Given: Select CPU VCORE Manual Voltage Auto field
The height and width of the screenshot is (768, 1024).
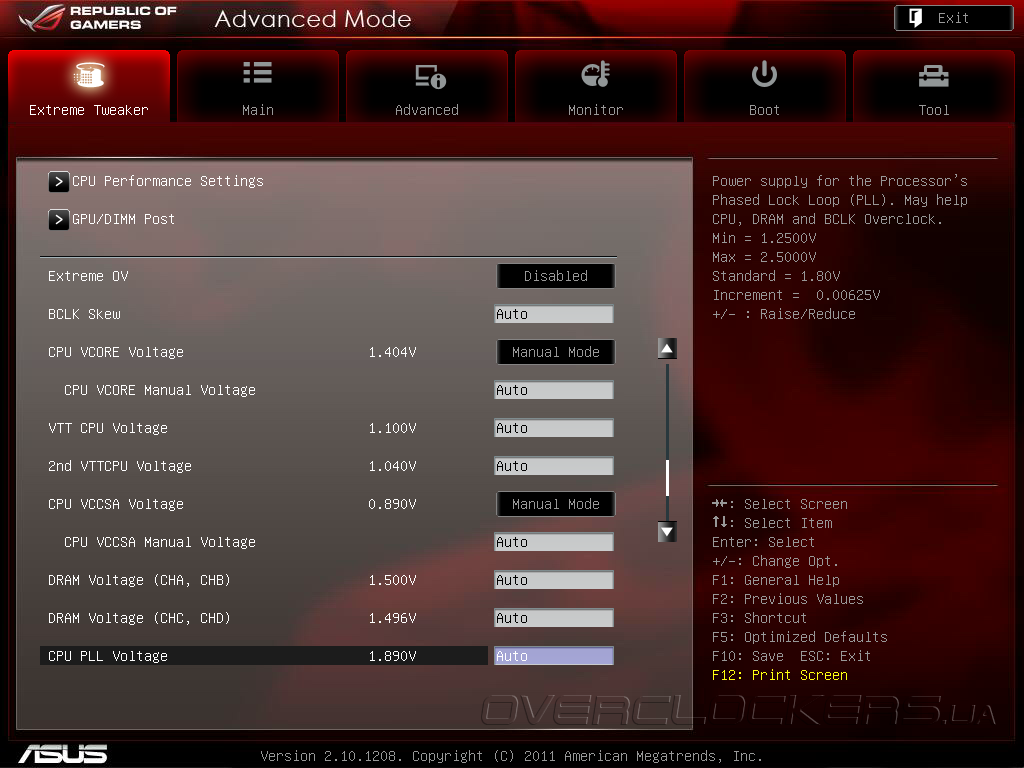Looking at the screenshot, I should pyautogui.click(x=554, y=390).
